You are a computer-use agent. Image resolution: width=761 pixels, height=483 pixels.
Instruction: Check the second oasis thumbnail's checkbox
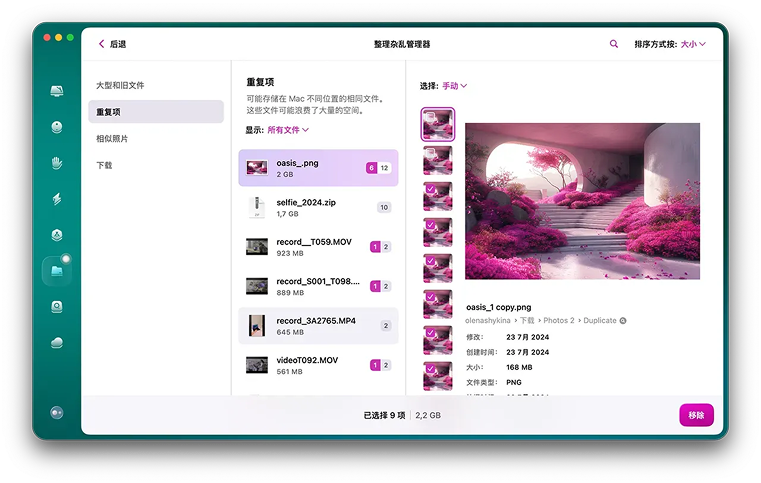[430, 153]
